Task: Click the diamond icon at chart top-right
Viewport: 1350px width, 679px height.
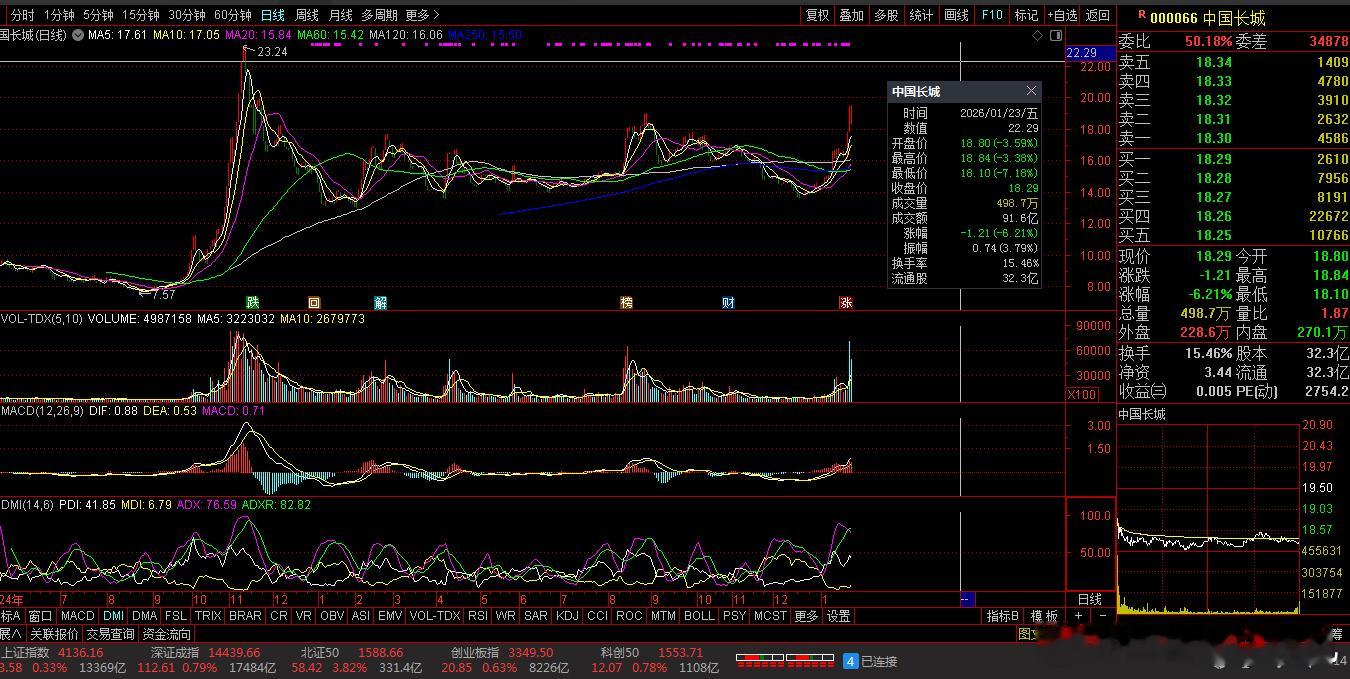Action: 1038,35
